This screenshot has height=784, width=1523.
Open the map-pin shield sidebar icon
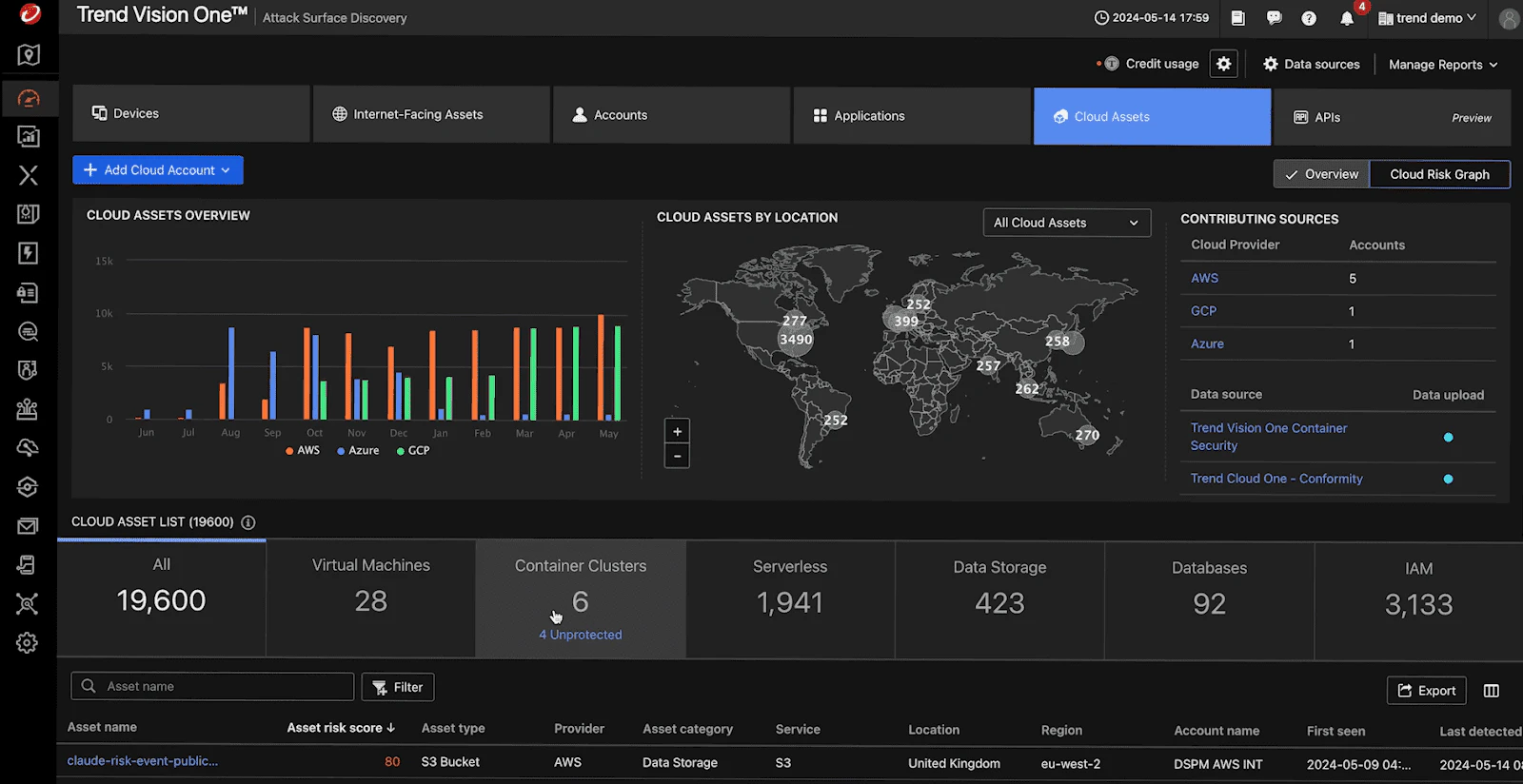coord(29,55)
